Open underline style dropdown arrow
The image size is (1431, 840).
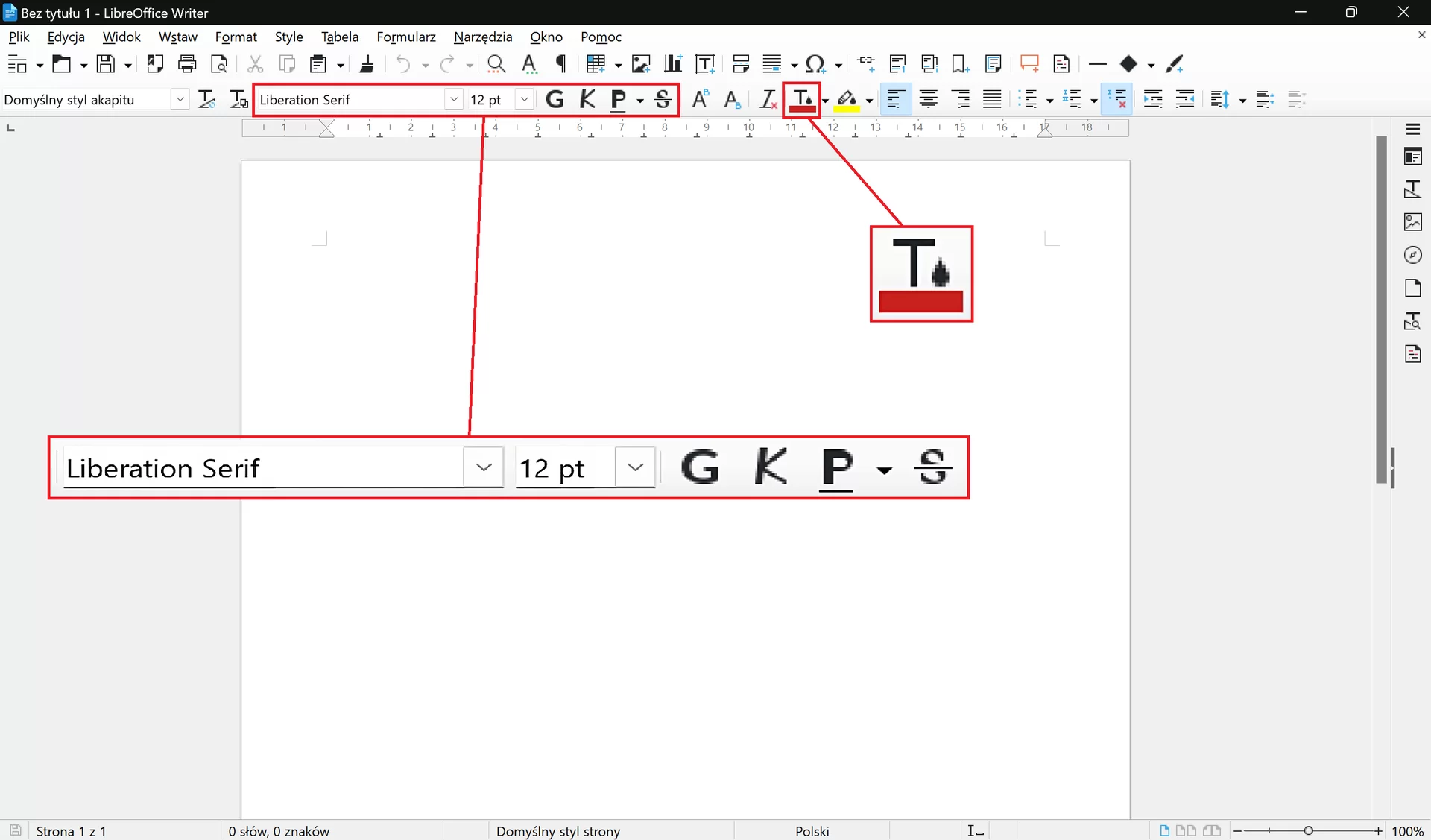[x=640, y=101]
